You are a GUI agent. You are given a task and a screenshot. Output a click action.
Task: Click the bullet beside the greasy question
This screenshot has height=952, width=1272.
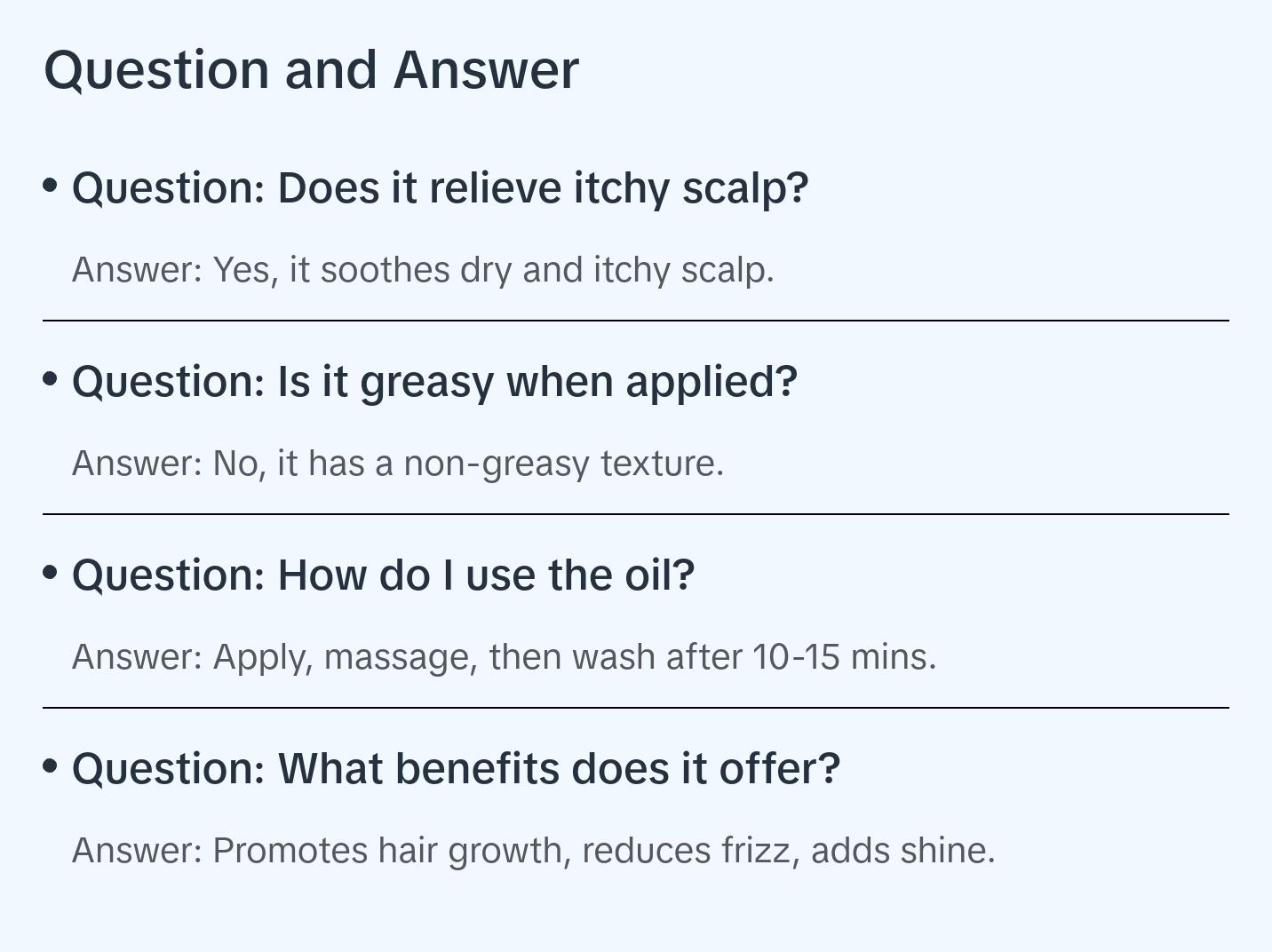pos(51,379)
